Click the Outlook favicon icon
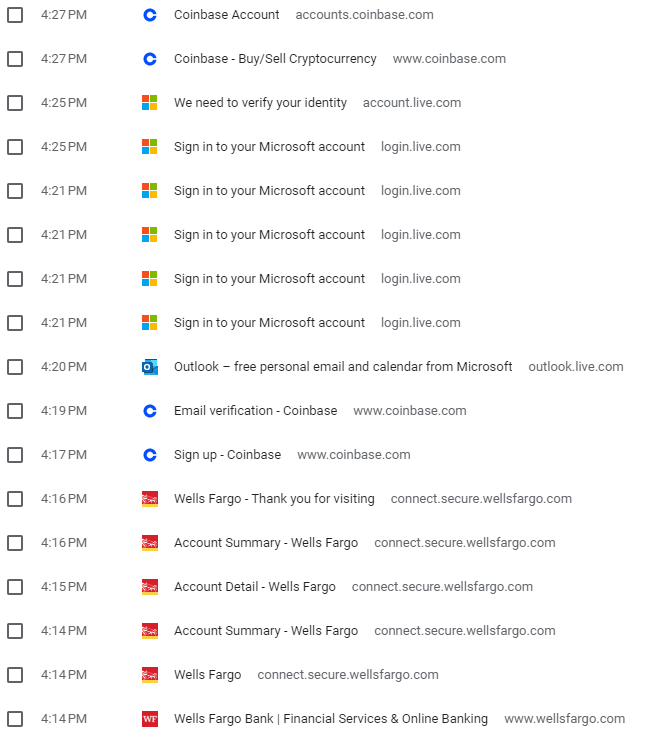The height and width of the screenshot is (737, 655). pos(150,367)
